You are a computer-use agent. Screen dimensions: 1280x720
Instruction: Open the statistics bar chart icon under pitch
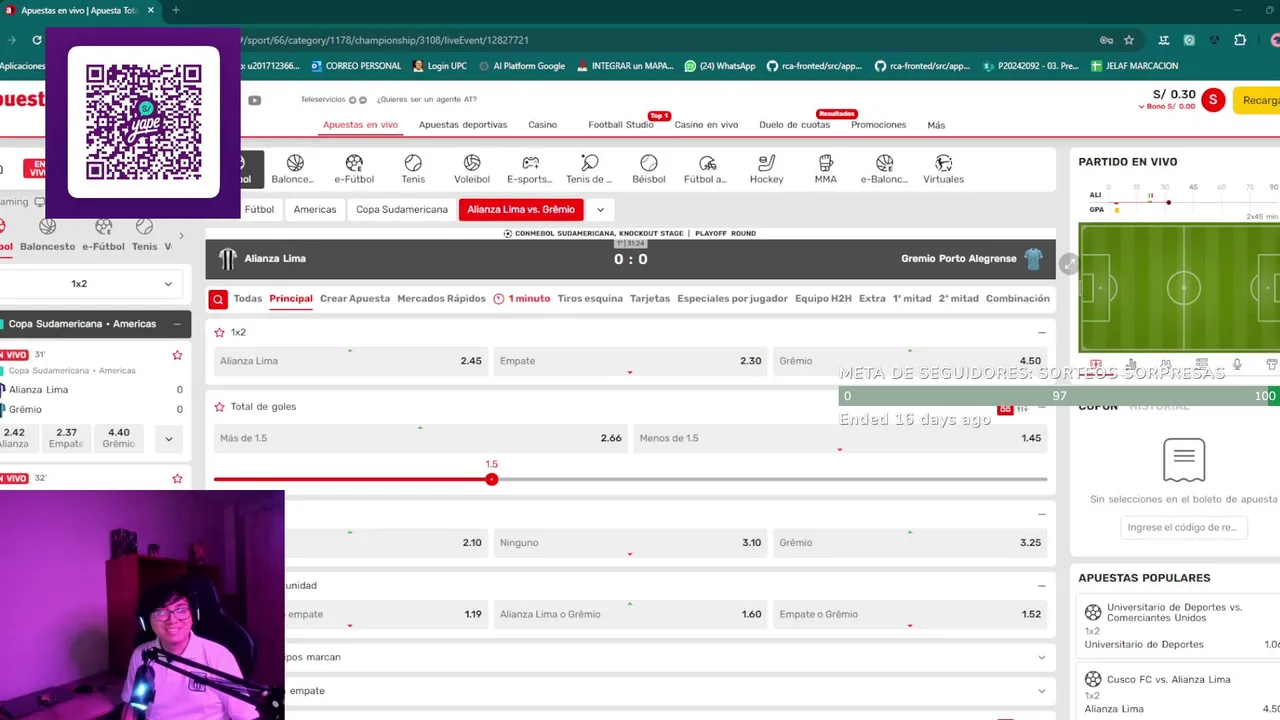[1131, 365]
